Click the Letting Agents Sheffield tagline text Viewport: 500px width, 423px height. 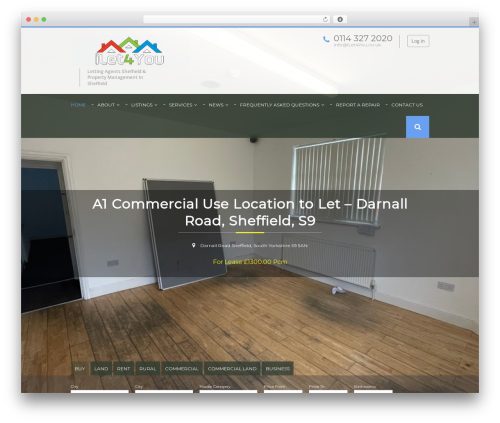(117, 77)
